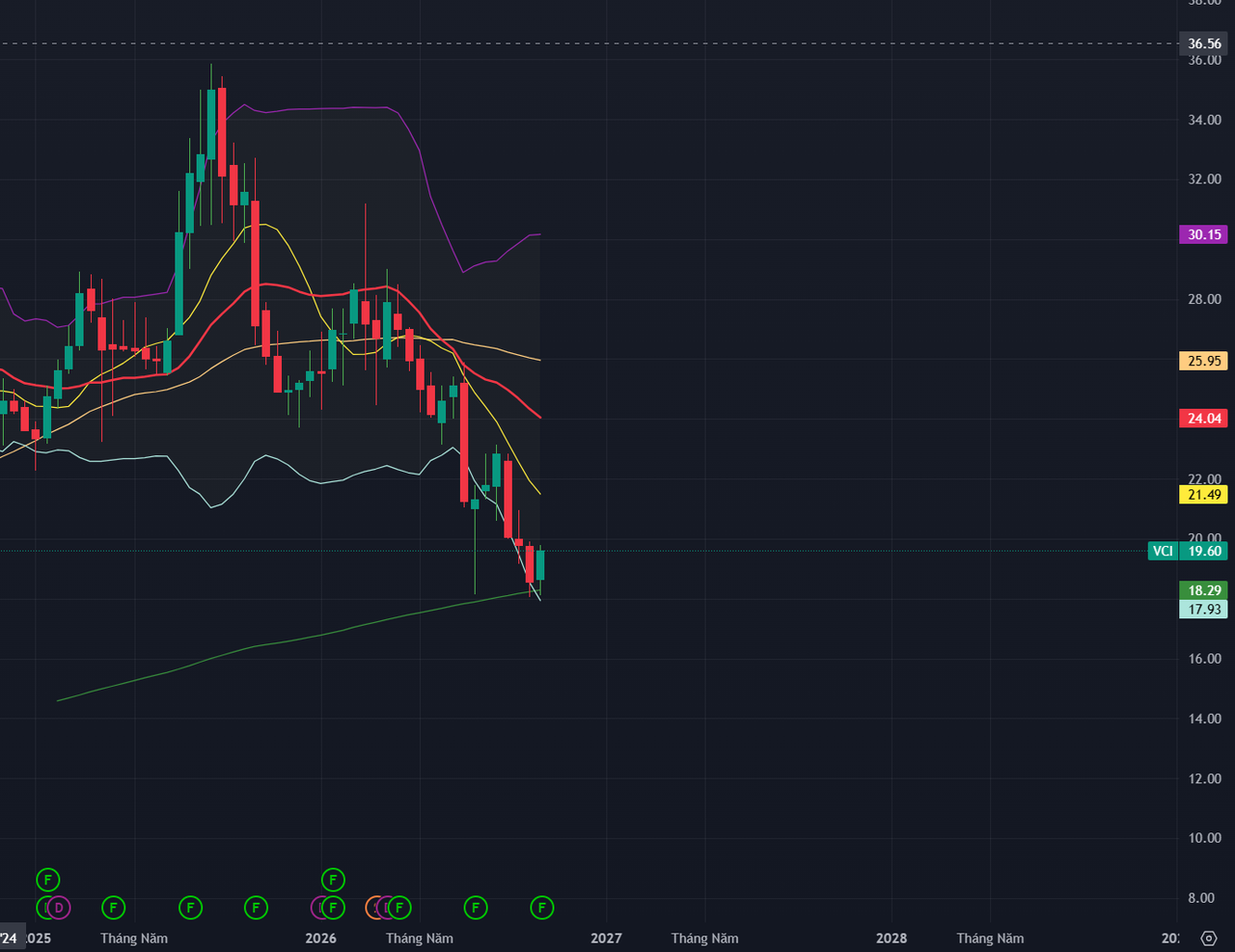The width and height of the screenshot is (1235, 952).
Task: Click the 2028 label on time axis
Action: [892, 938]
